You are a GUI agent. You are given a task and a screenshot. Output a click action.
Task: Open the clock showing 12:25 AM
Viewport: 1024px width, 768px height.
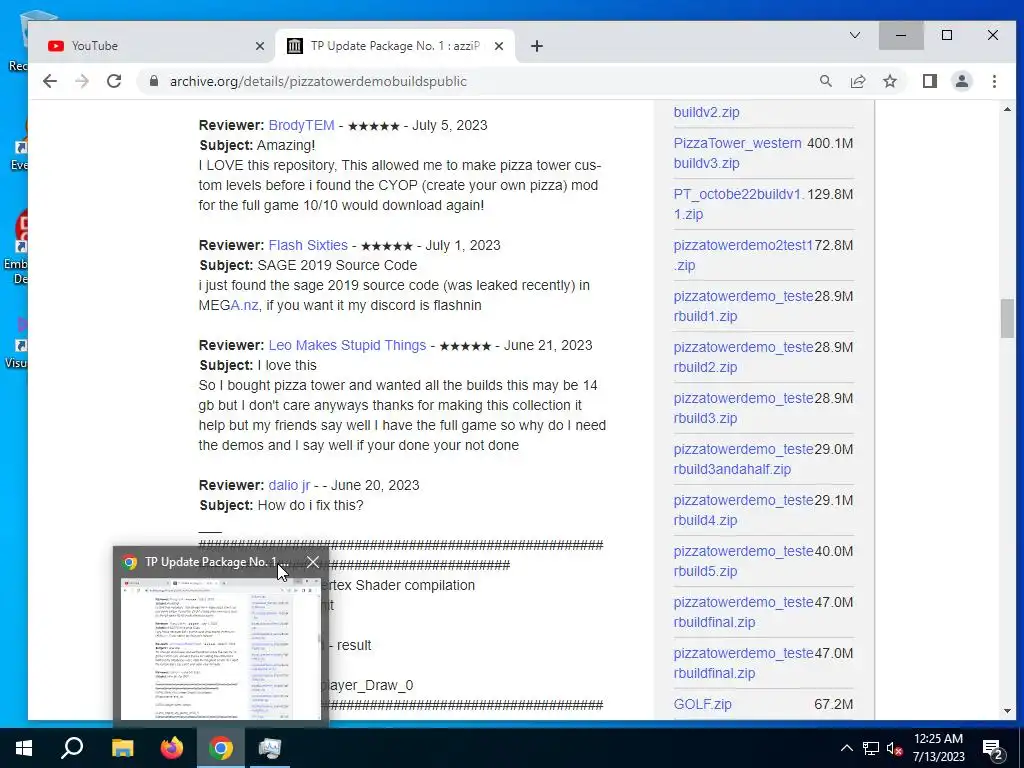[x=938, y=748]
